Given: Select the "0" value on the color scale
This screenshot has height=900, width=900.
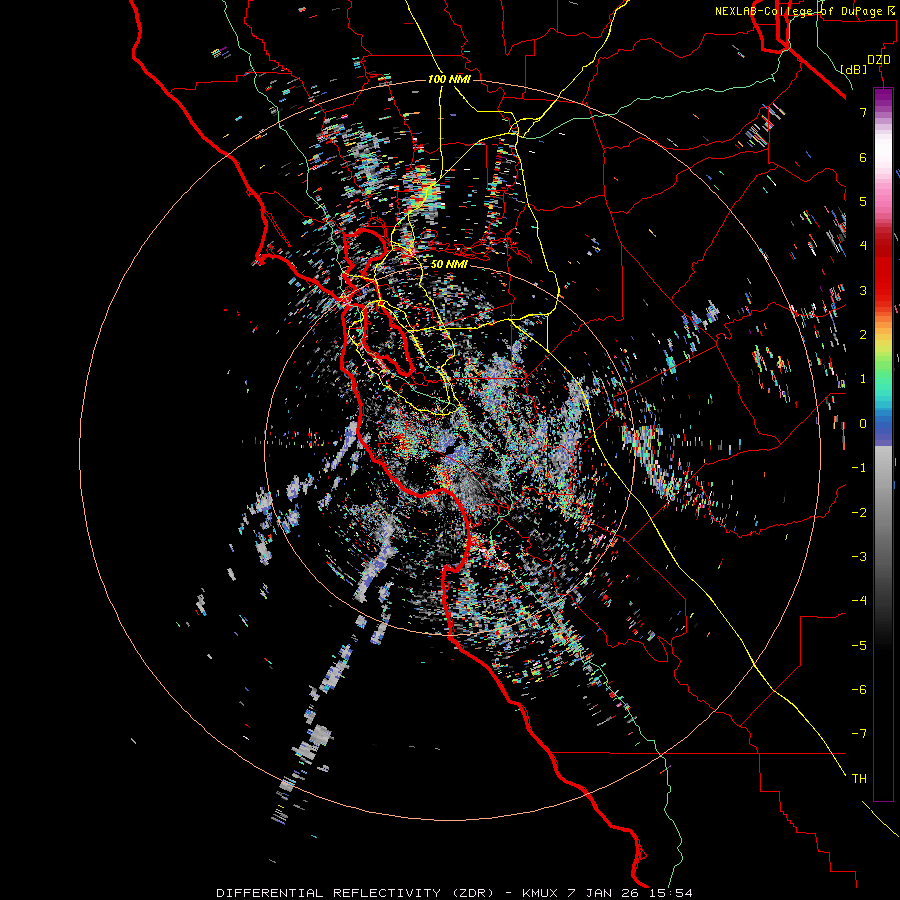Looking at the screenshot, I should pyautogui.click(x=863, y=424).
